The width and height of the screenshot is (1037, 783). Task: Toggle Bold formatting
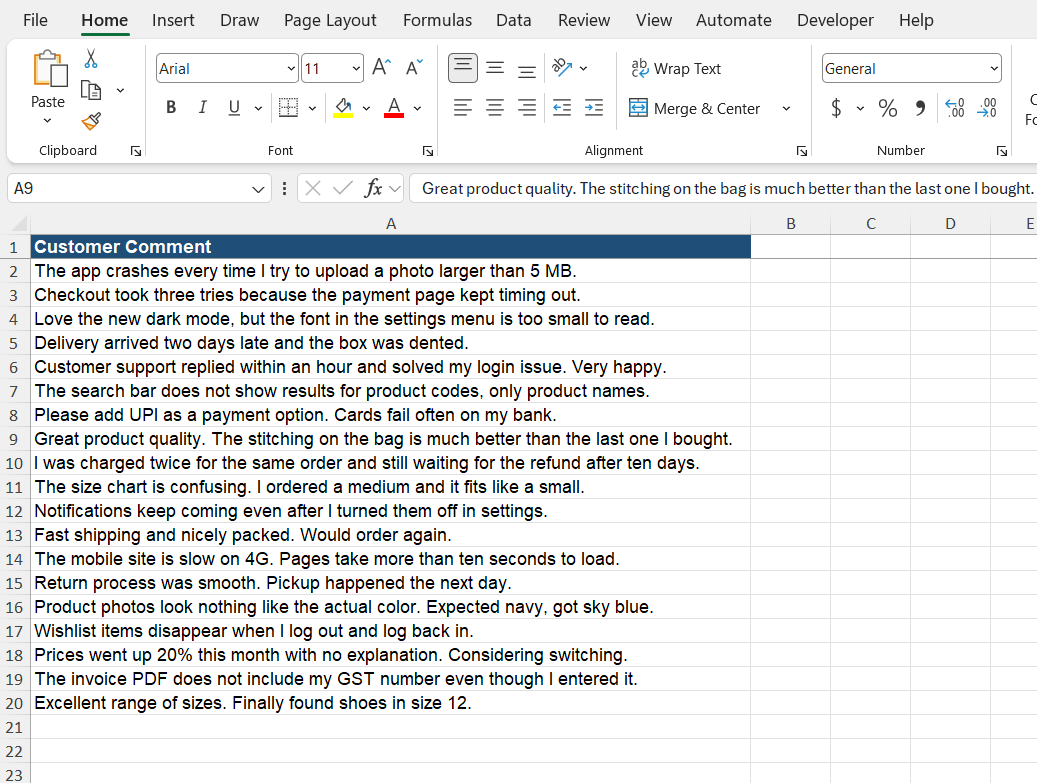pos(171,107)
